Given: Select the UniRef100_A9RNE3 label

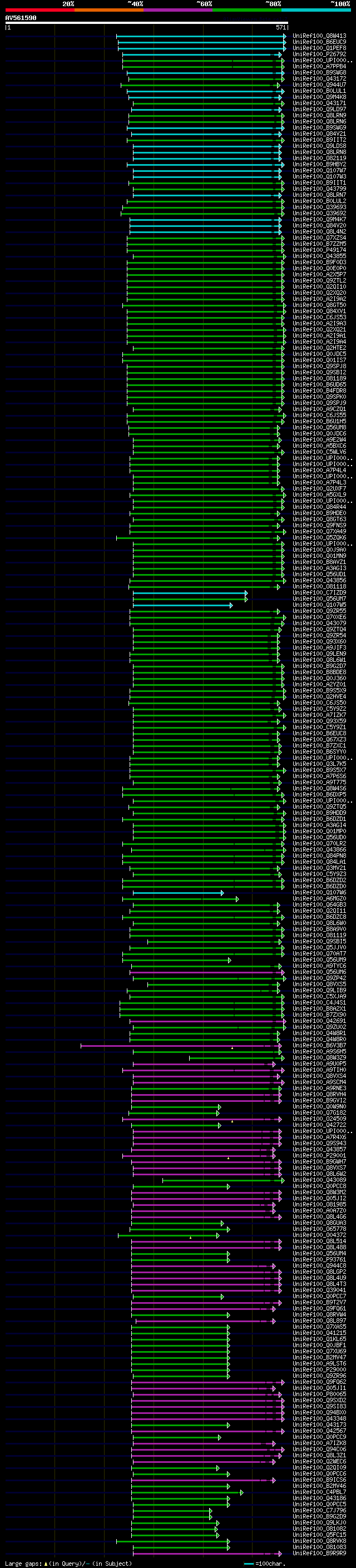Looking at the screenshot, I should coord(319,1089).
